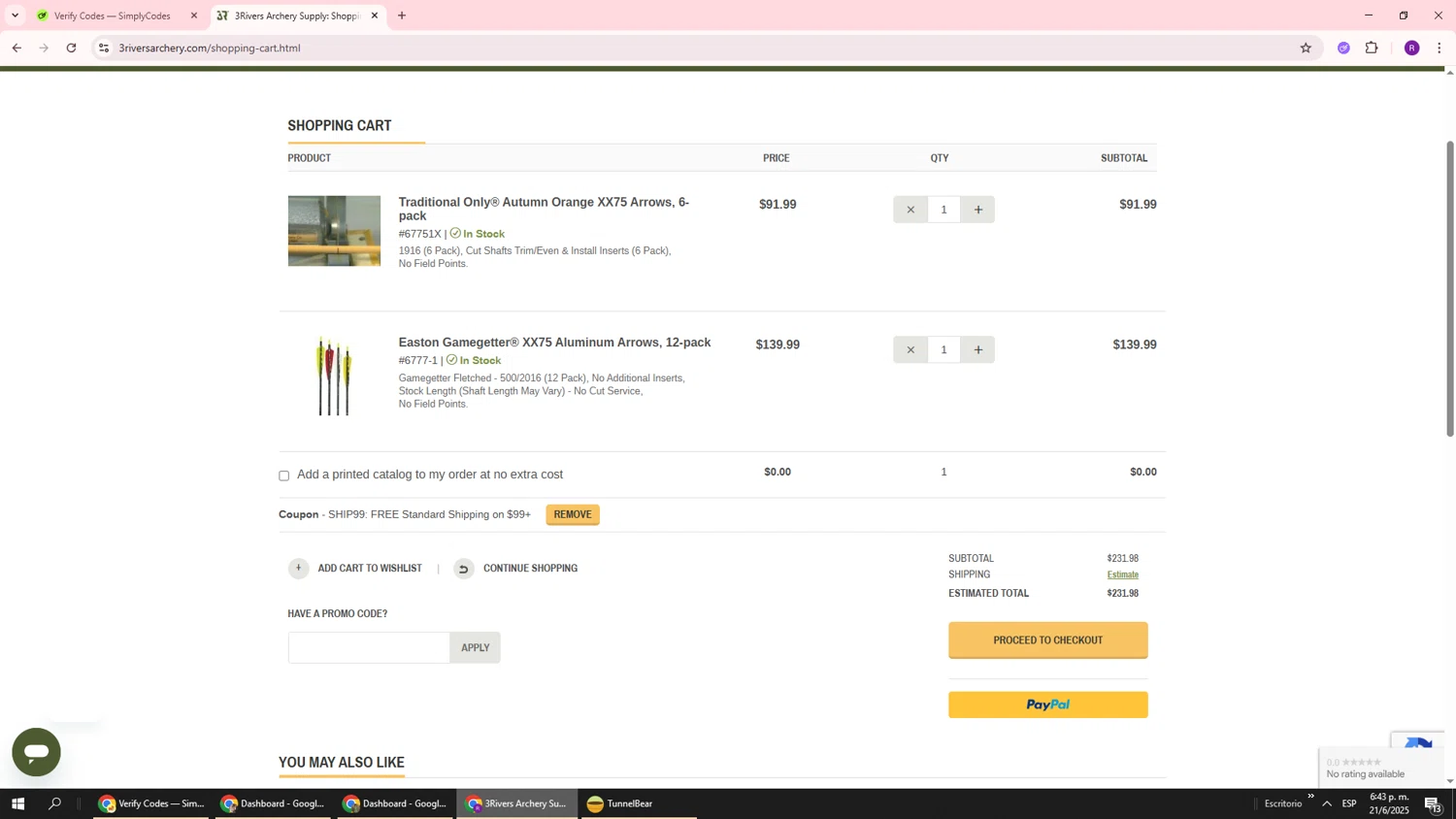Open the Extensions puzzle icon

pos(1372,48)
